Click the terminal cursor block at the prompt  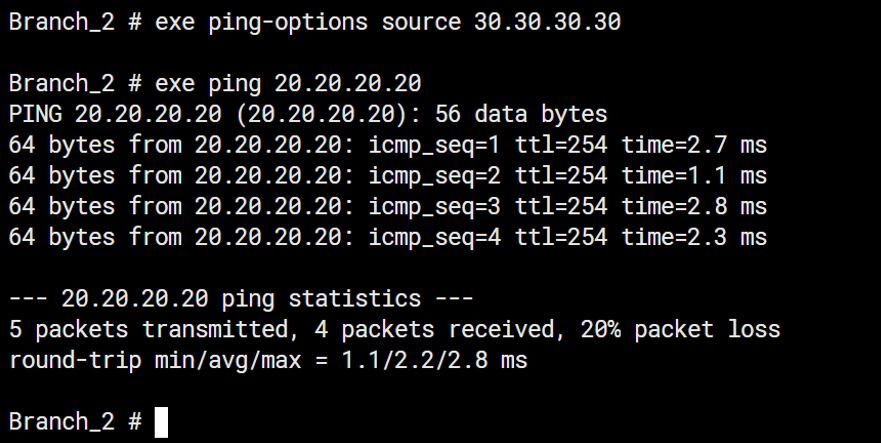(x=162, y=421)
